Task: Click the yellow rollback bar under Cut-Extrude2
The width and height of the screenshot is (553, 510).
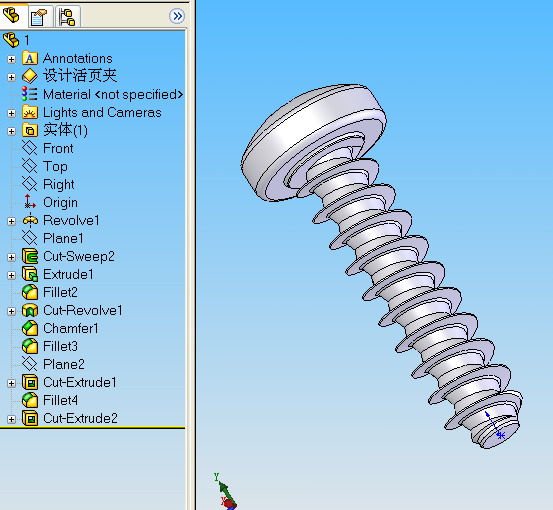Action: (92, 428)
